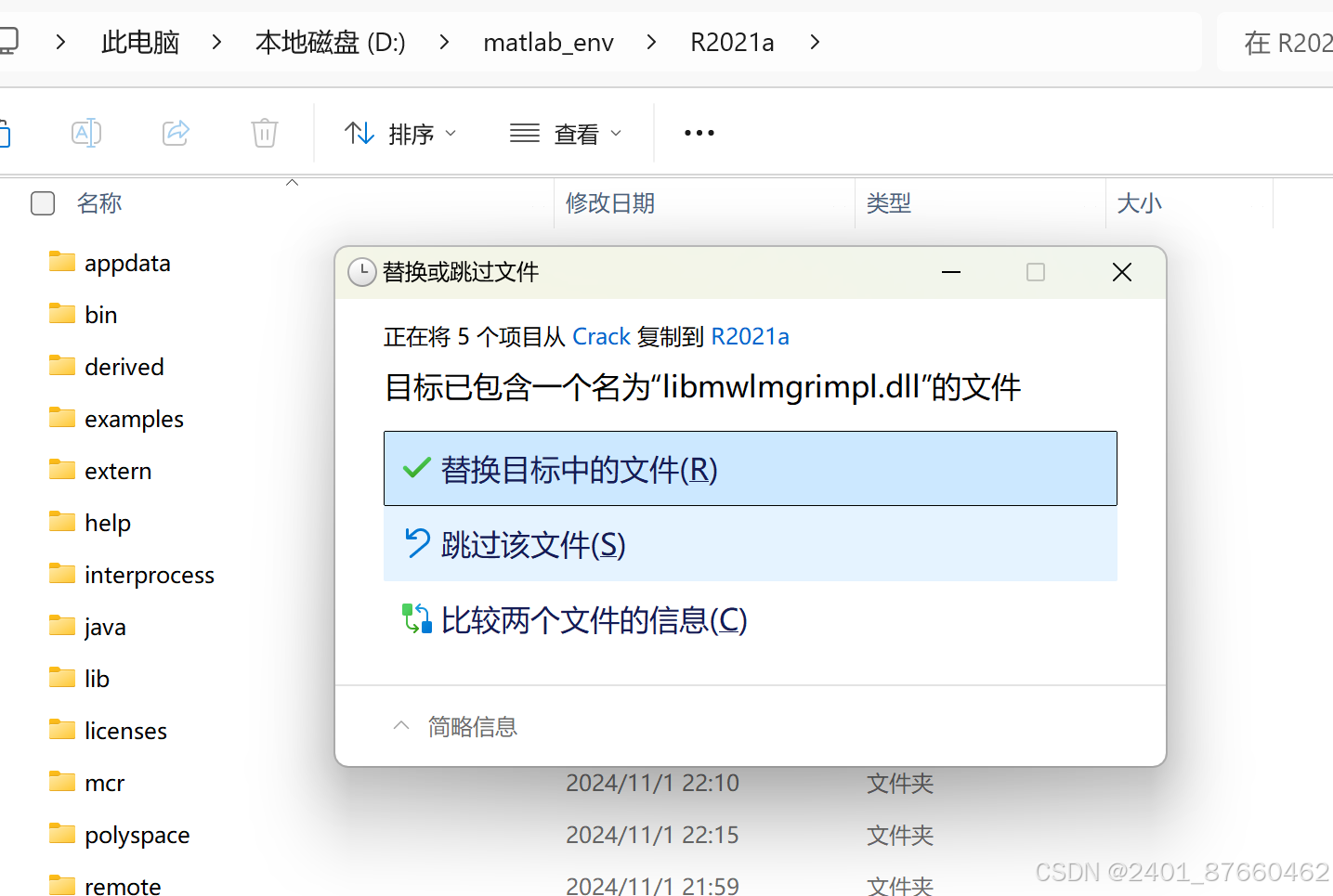The width and height of the screenshot is (1333, 896).
Task: Open the licenses folder icon
Action: [61, 730]
